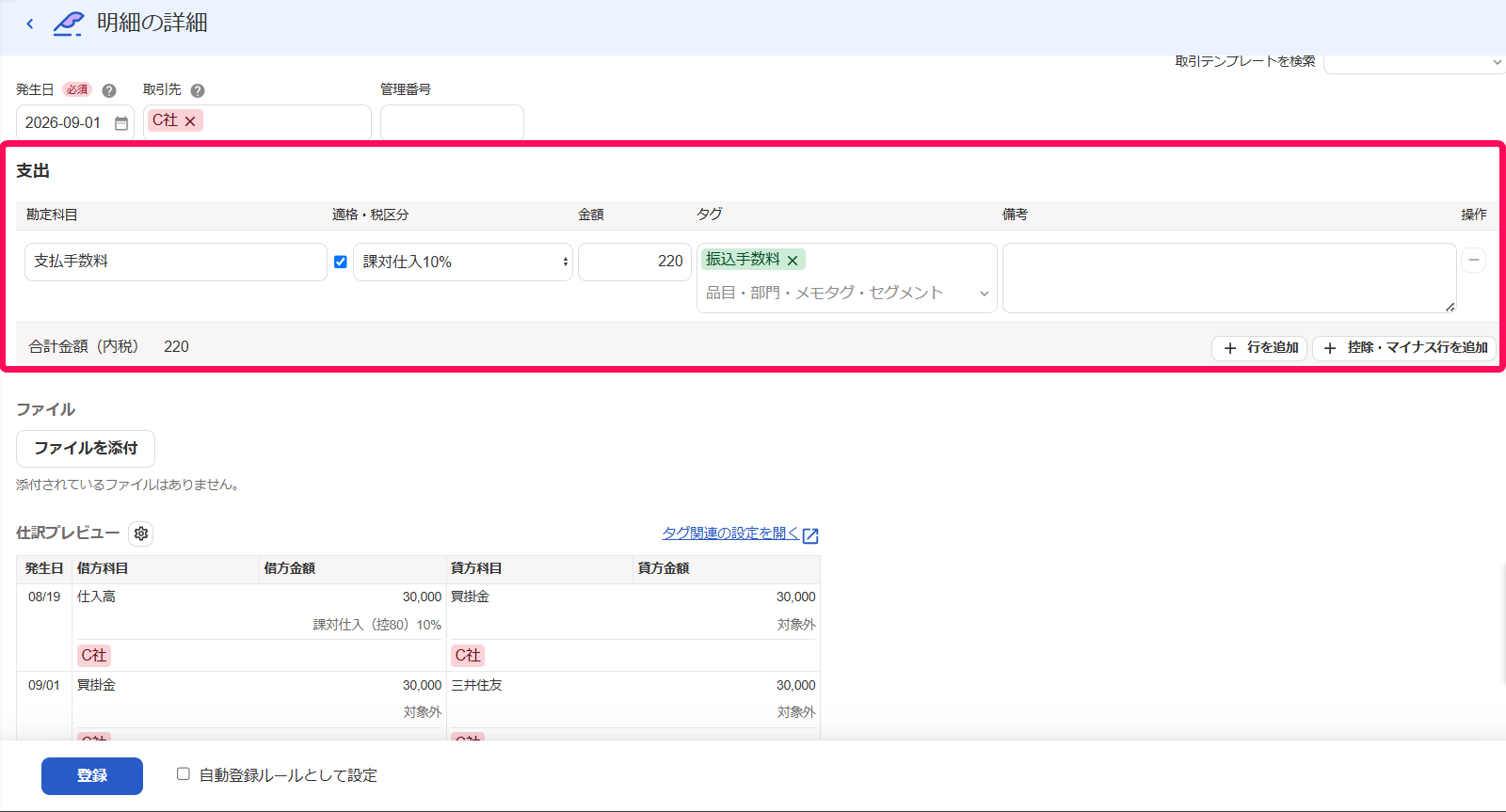Toggle the 適格 invoice checkbox
The height and width of the screenshot is (812, 1506).
click(x=341, y=262)
